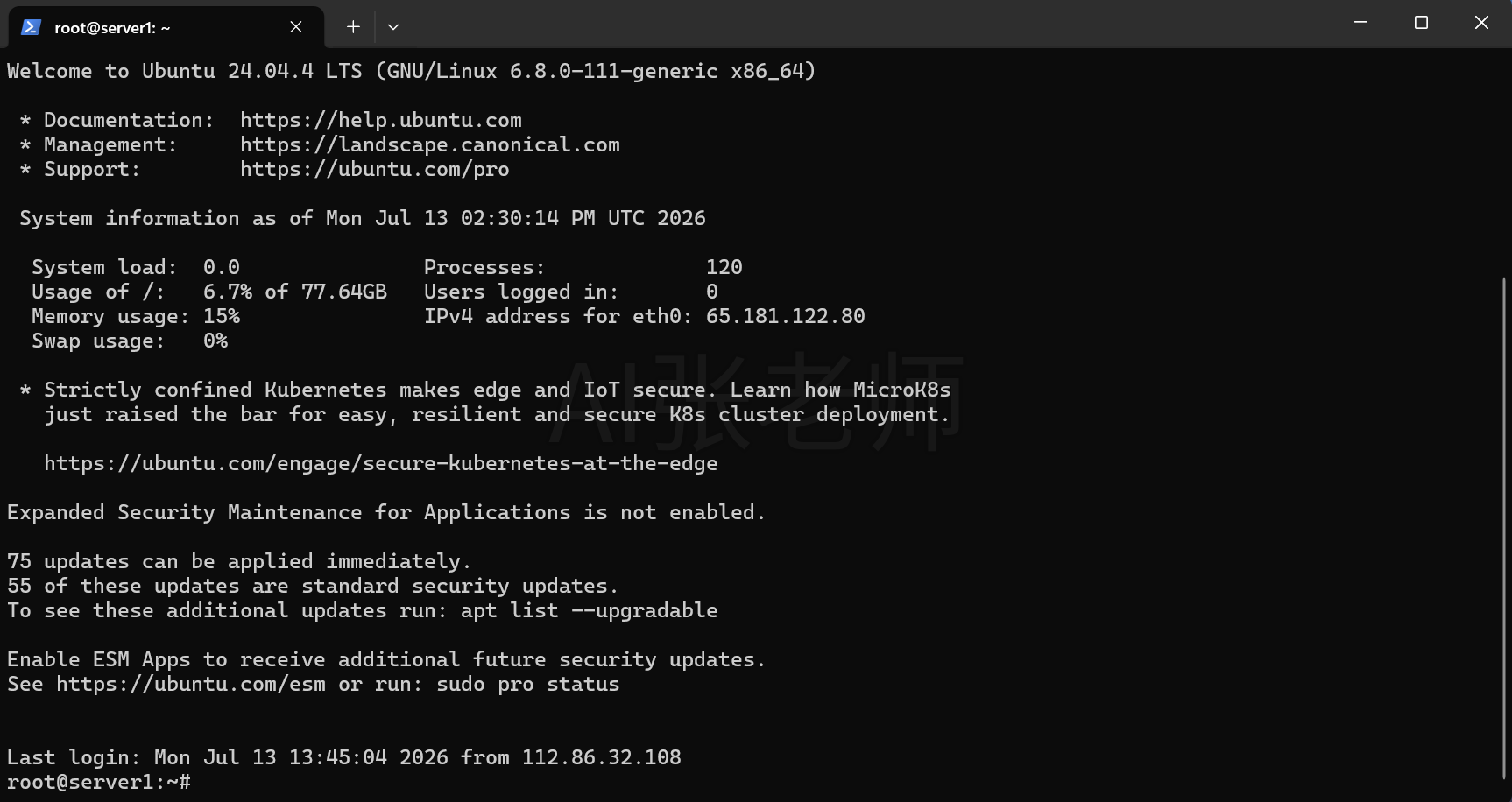Open the ubuntu.com/pro support link
1512x802 pixels.
[375, 169]
